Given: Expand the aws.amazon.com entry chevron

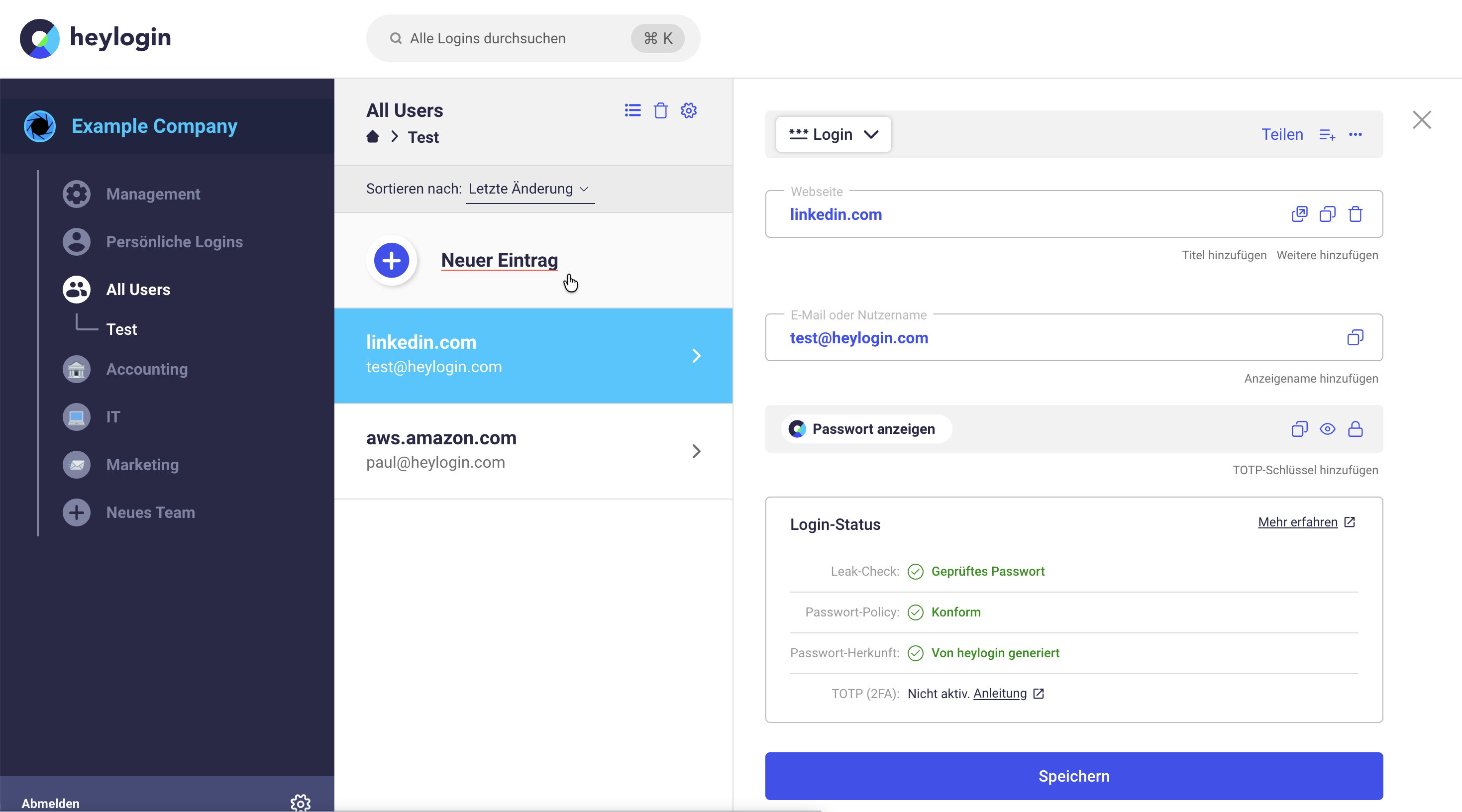Looking at the screenshot, I should [696, 451].
